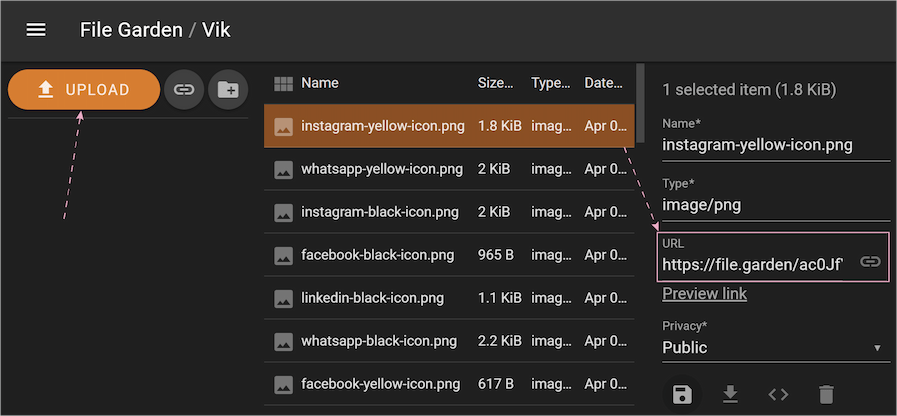Sort files by the Type column header

pyautogui.click(x=551, y=83)
